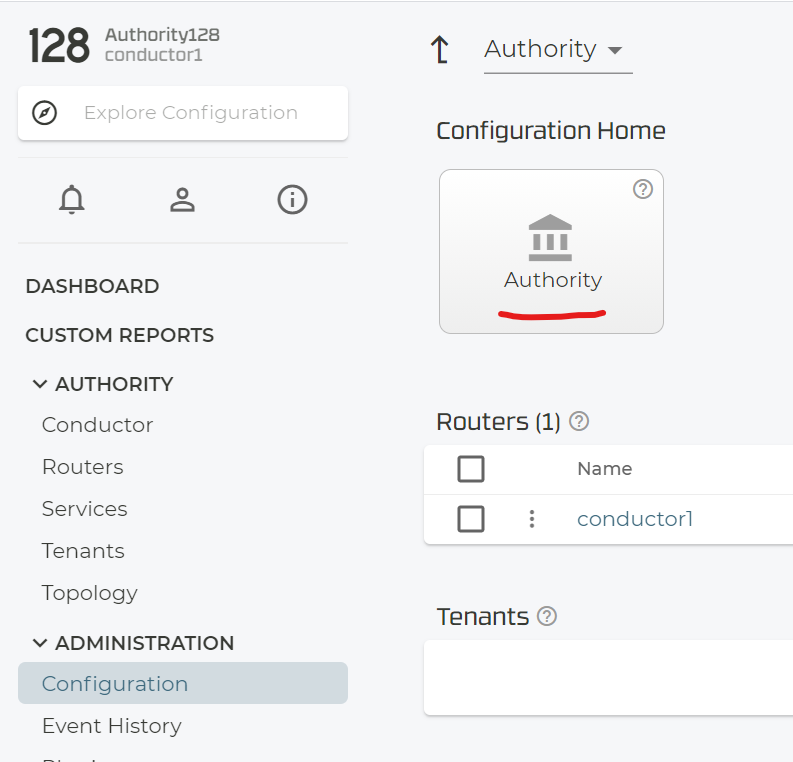Click help icon beside Routers heading
The image size is (793, 762).
579,422
